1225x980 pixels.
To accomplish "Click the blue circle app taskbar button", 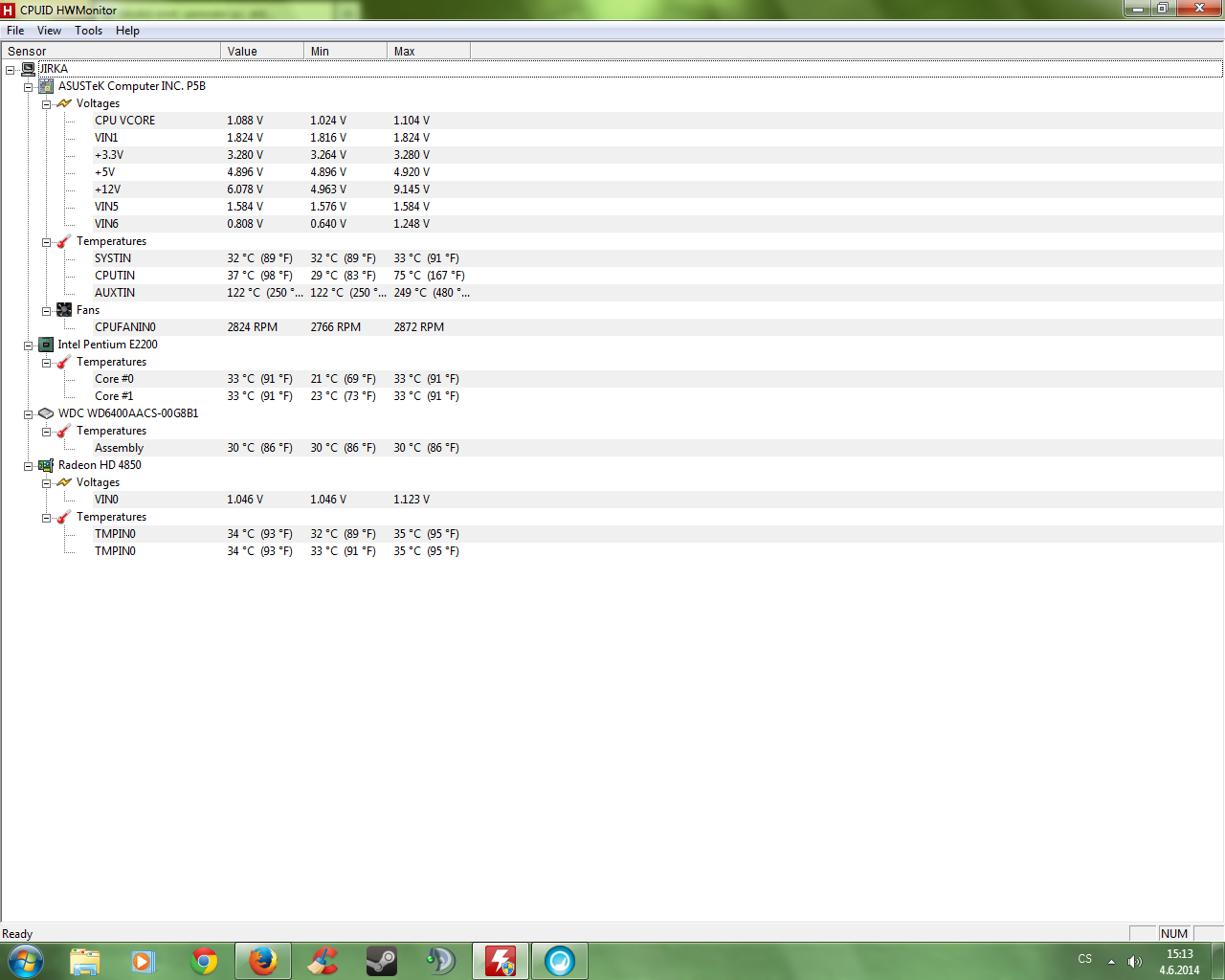I will [560, 961].
